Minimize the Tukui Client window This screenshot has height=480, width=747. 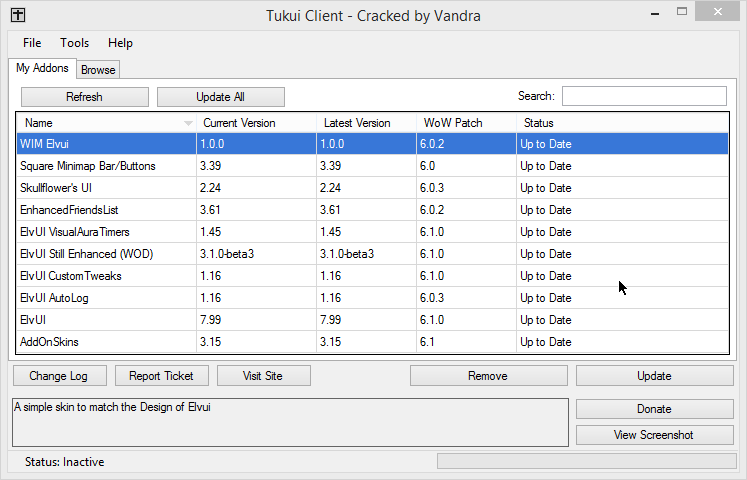click(x=655, y=13)
